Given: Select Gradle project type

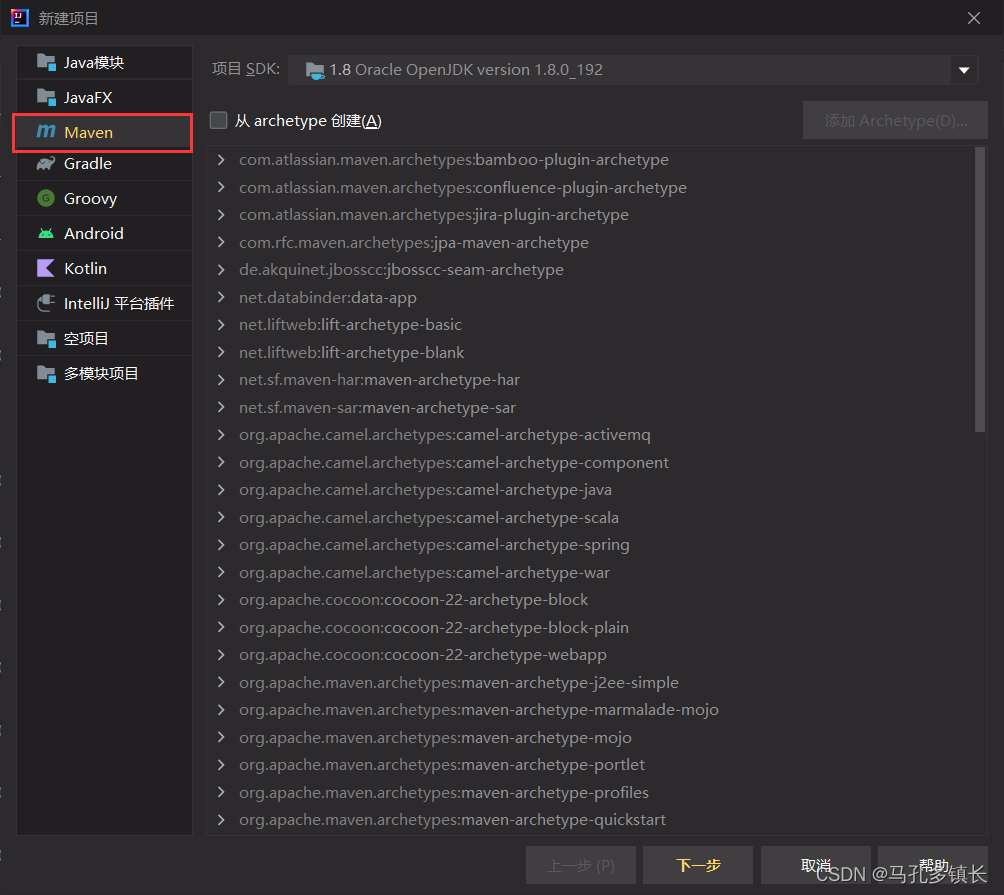Looking at the screenshot, I should pyautogui.click(x=104, y=164).
